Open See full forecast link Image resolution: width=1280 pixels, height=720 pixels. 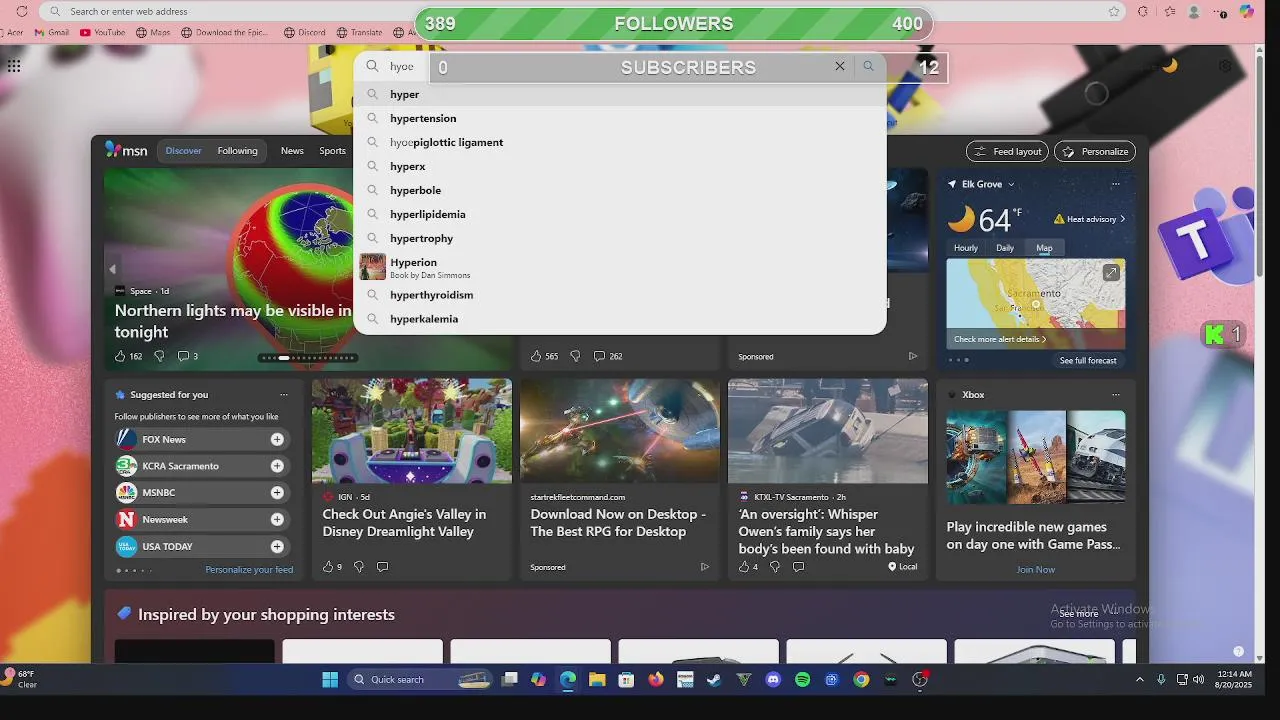coord(1088,360)
